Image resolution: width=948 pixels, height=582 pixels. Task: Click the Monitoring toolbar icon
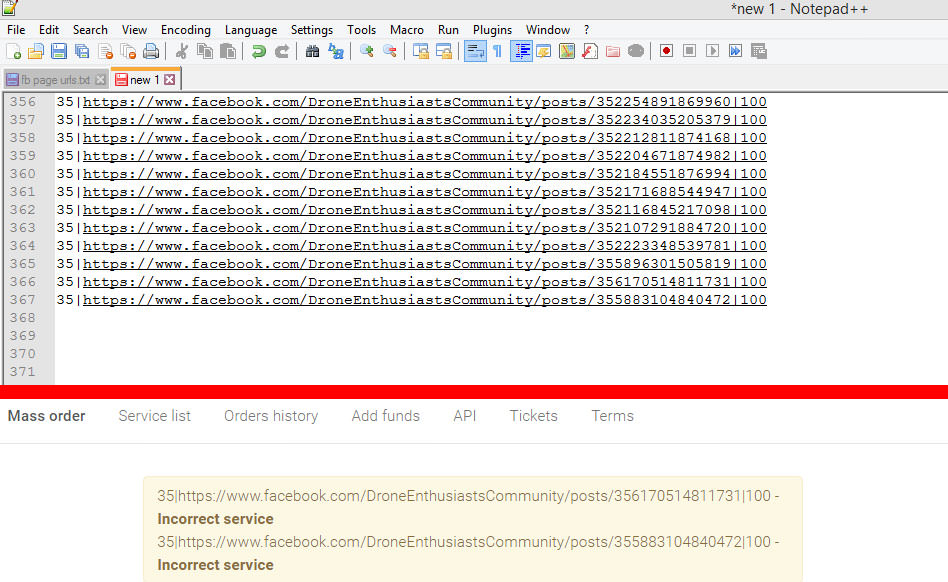click(x=635, y=51)
